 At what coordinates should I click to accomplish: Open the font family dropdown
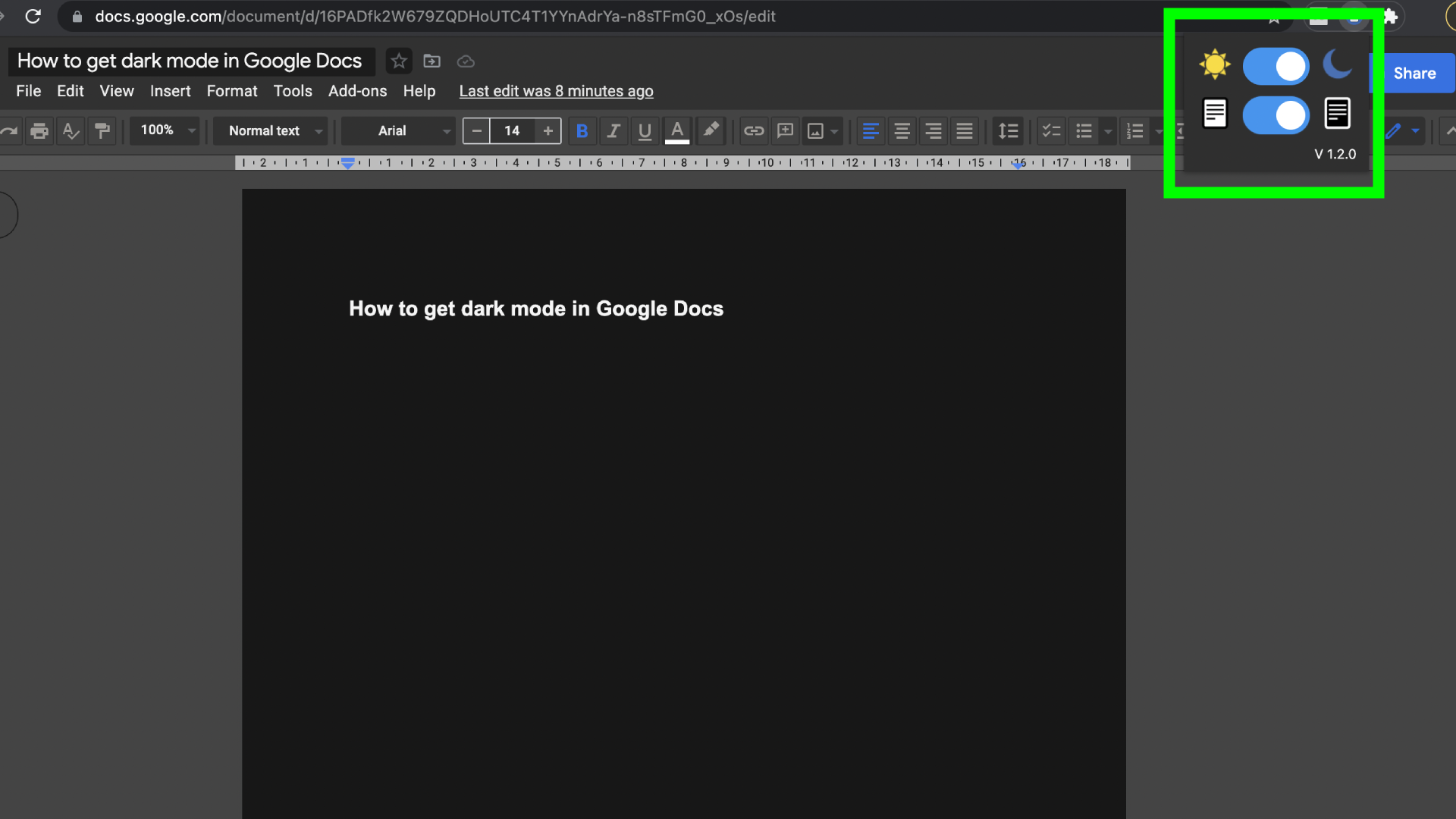pos(397,130)
